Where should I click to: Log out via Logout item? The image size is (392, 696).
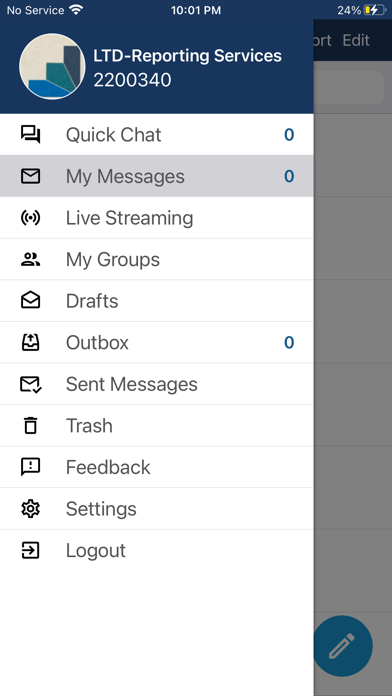click(157, 550)
